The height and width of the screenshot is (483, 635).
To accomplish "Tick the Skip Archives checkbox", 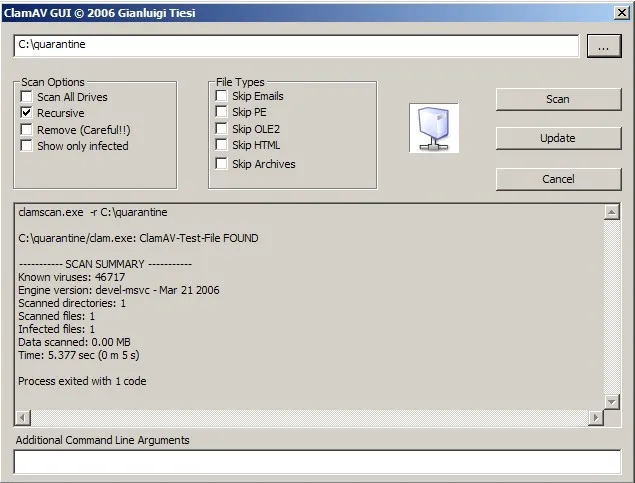I will pyautogui.click(x=221, y=164).
